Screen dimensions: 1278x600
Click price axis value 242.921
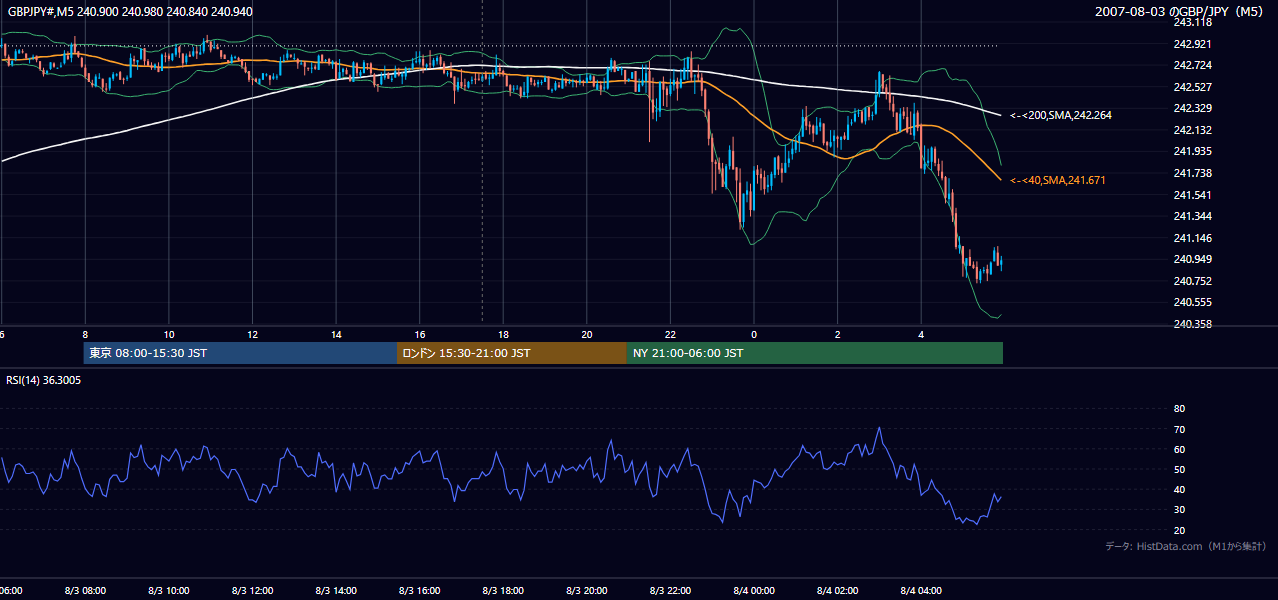[1192, 44]
